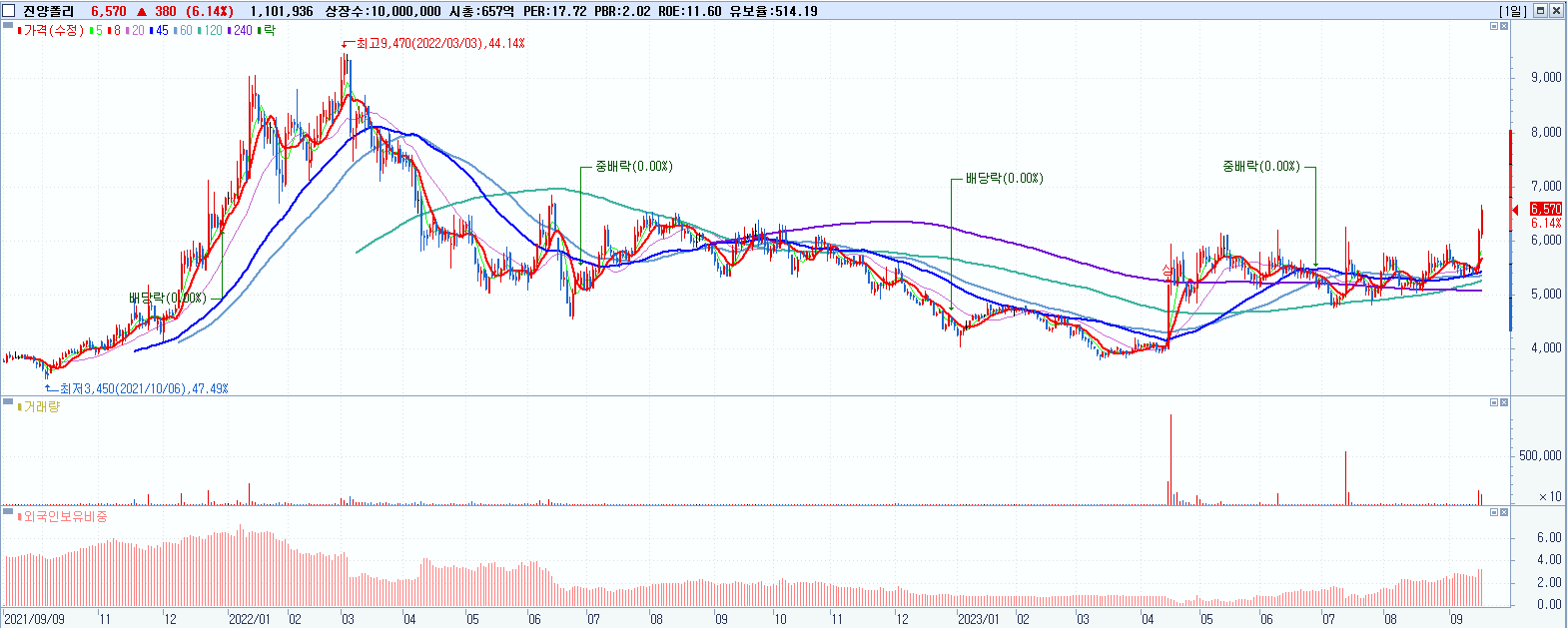
Task: Select the 거래량 volume indicator label
Action: click(39, 406)
